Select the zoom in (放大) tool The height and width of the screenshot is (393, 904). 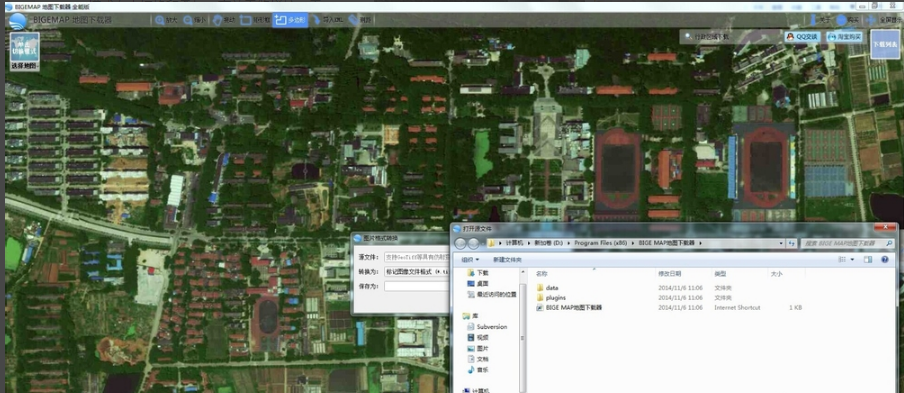[166, 20]
